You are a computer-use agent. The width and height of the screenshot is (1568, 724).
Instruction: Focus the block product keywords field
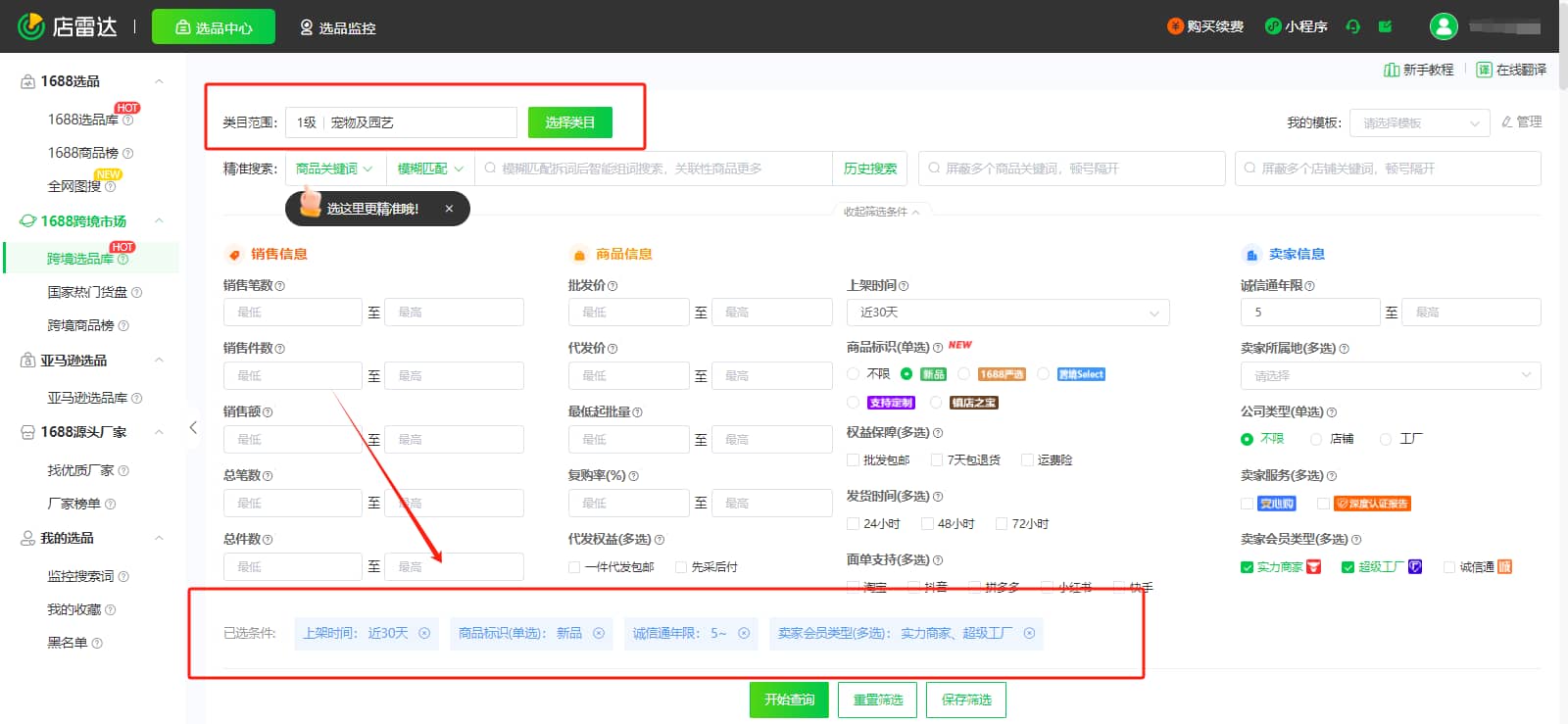pyautogui.click(x=1072, y=169)
